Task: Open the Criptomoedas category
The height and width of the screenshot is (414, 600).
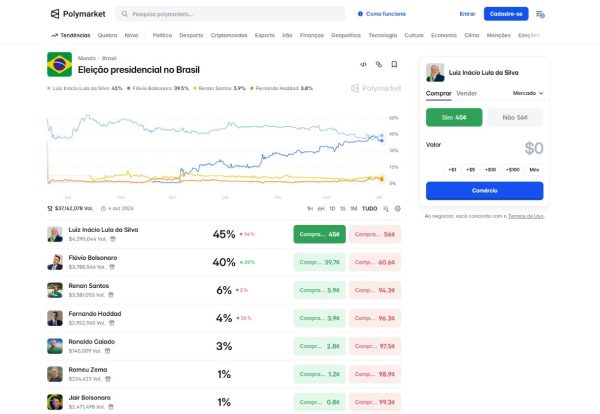Action: (x=229, y=35)
